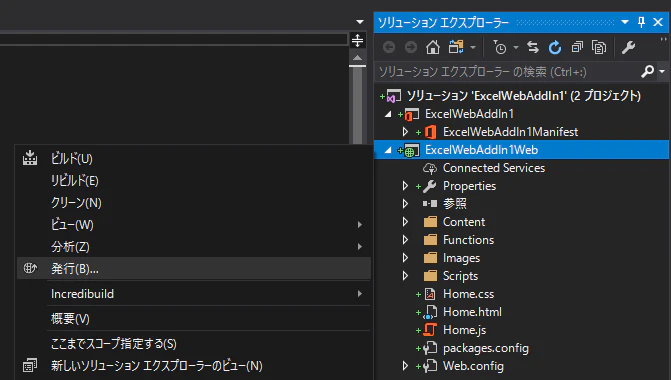Select 発行(B)... publish menu item
The height and width of the screenshot is (380, 671).
[194, 268]
